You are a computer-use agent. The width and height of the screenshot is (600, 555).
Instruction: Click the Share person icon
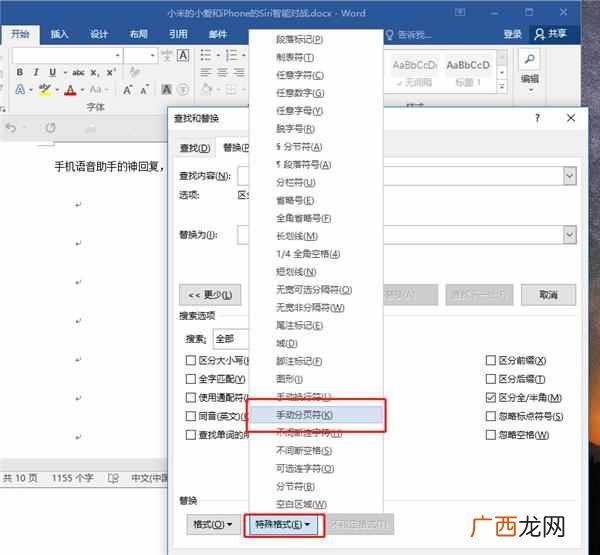pyautogui.click(x=539, y=34)
